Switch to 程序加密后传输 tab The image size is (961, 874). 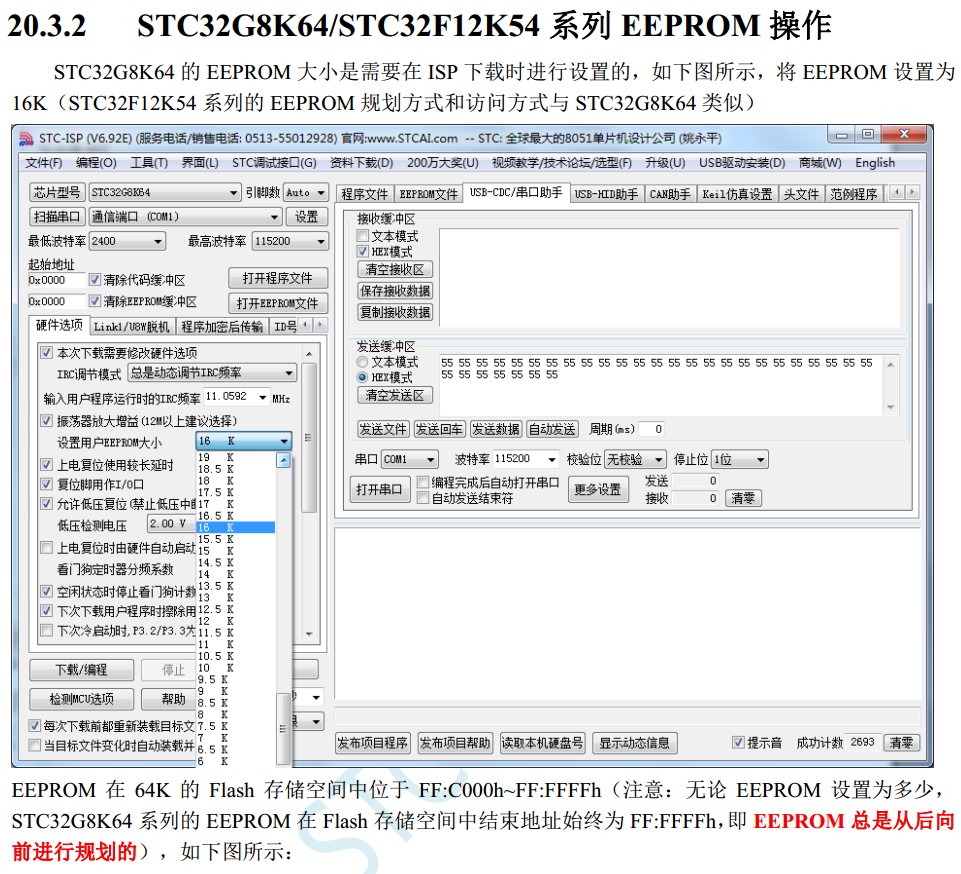point(222,327)
